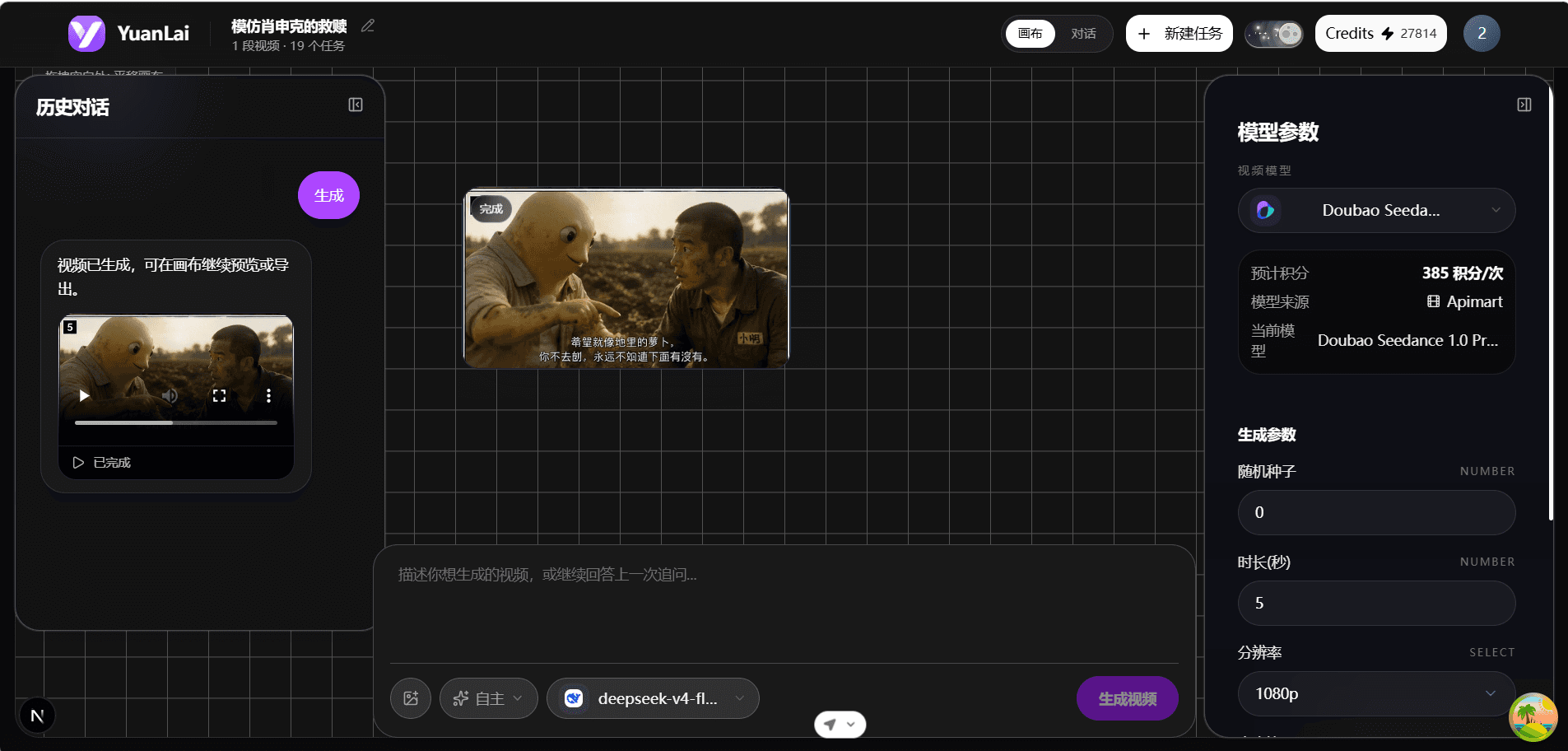This screenshot has height=751, width=1568.
Task: Open chat video more options menu
Action: coord(268,395)
